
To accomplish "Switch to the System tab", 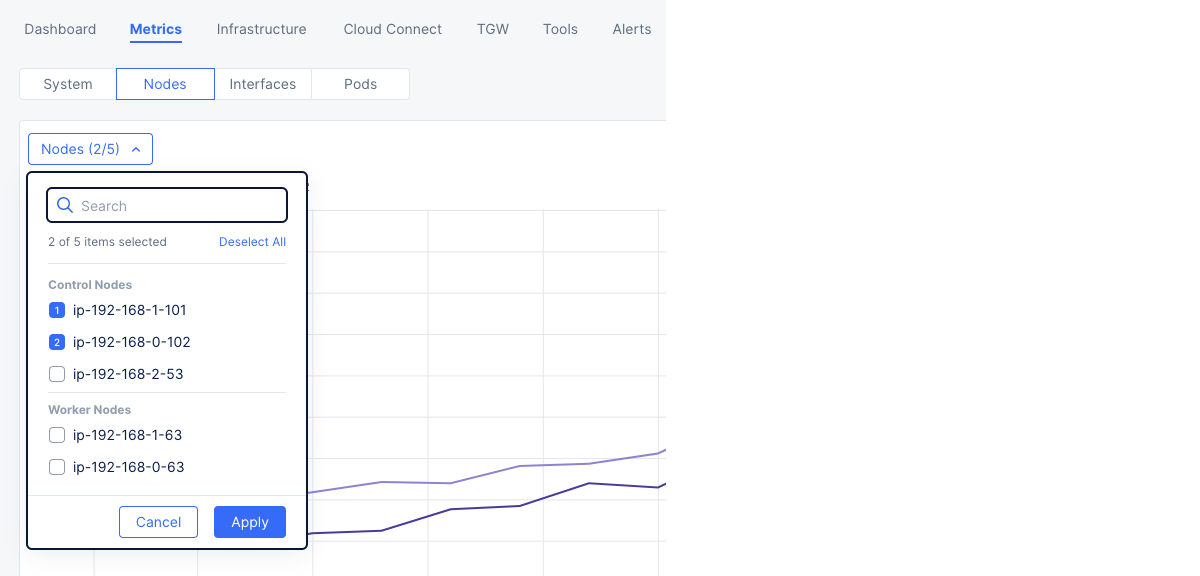I will (x=68, y=84).
